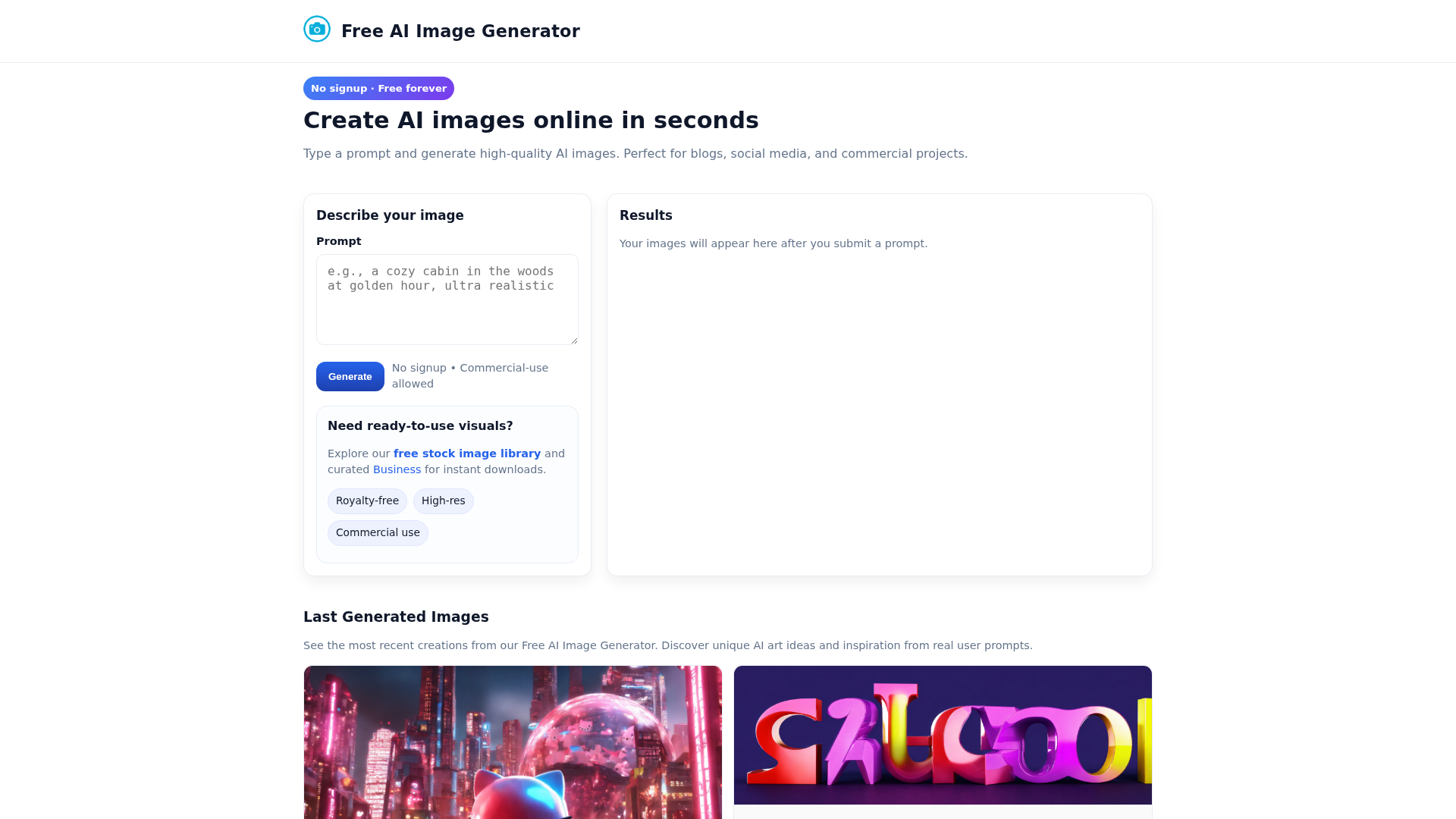
Task: Click the Commercial-use allowed note beside Generate
Action: 470,376
